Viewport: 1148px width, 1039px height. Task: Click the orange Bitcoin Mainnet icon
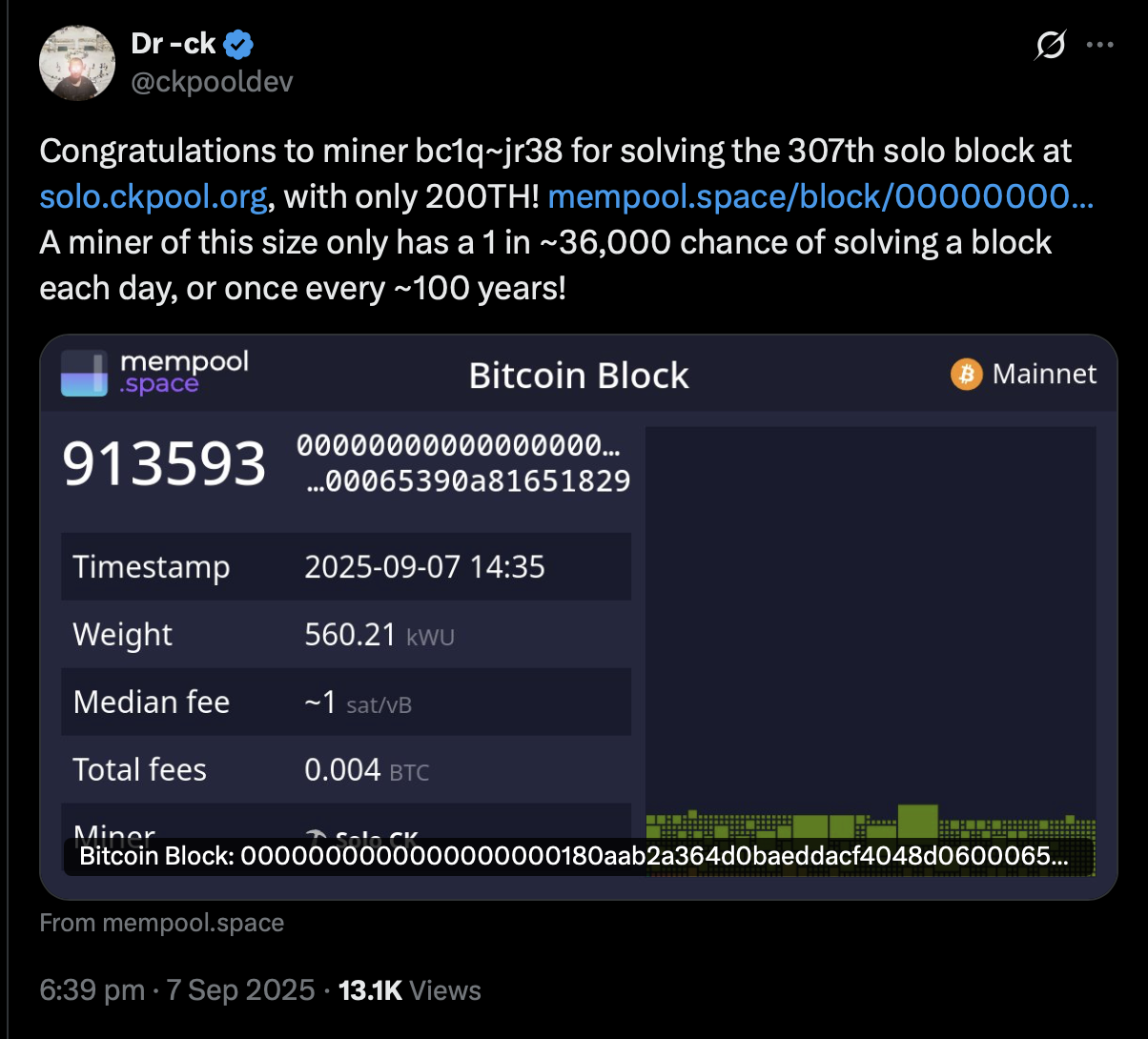tap(966, 375)
